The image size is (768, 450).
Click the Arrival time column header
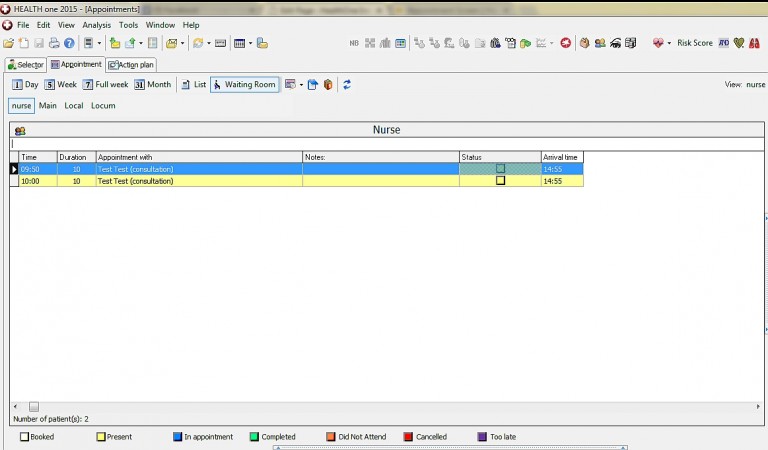[562, 157]
